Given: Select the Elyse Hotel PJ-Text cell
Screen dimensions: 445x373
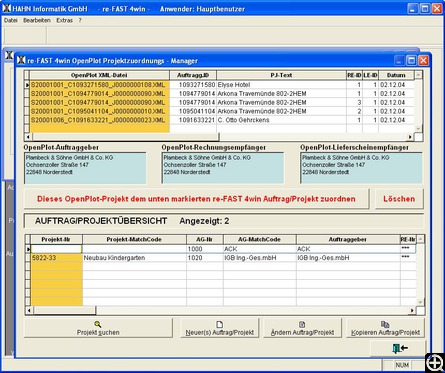Looking at the screenshot, I should click(281, 85).
